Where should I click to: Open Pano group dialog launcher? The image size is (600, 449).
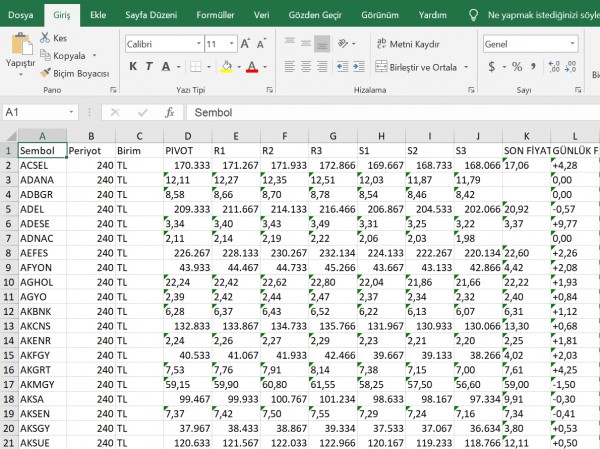click(x=113, y=90)
